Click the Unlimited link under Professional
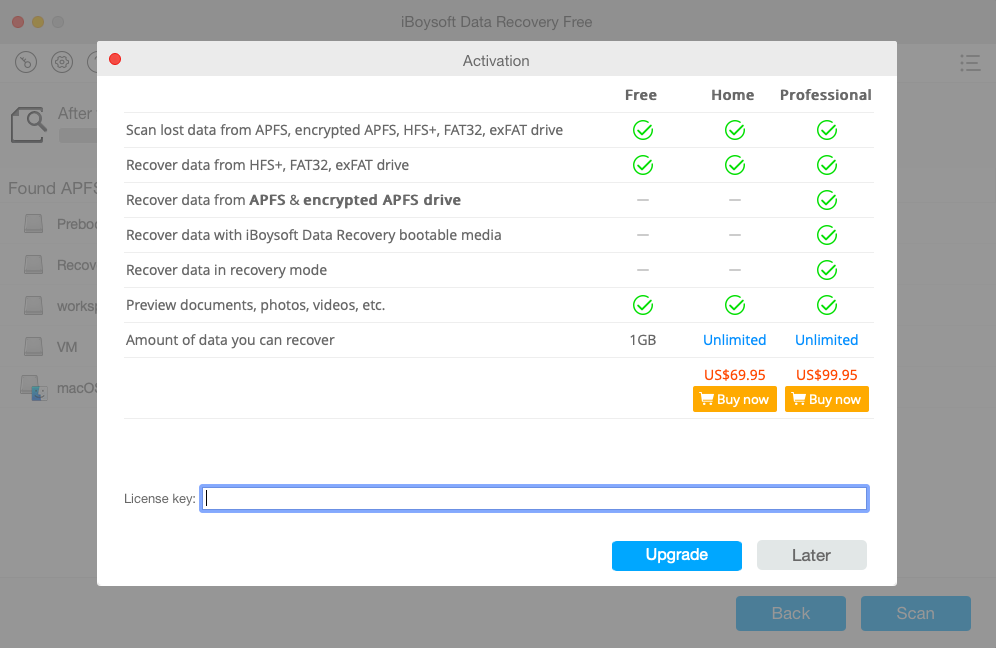Viewport: 996px width, 648px height. point(826,340)
